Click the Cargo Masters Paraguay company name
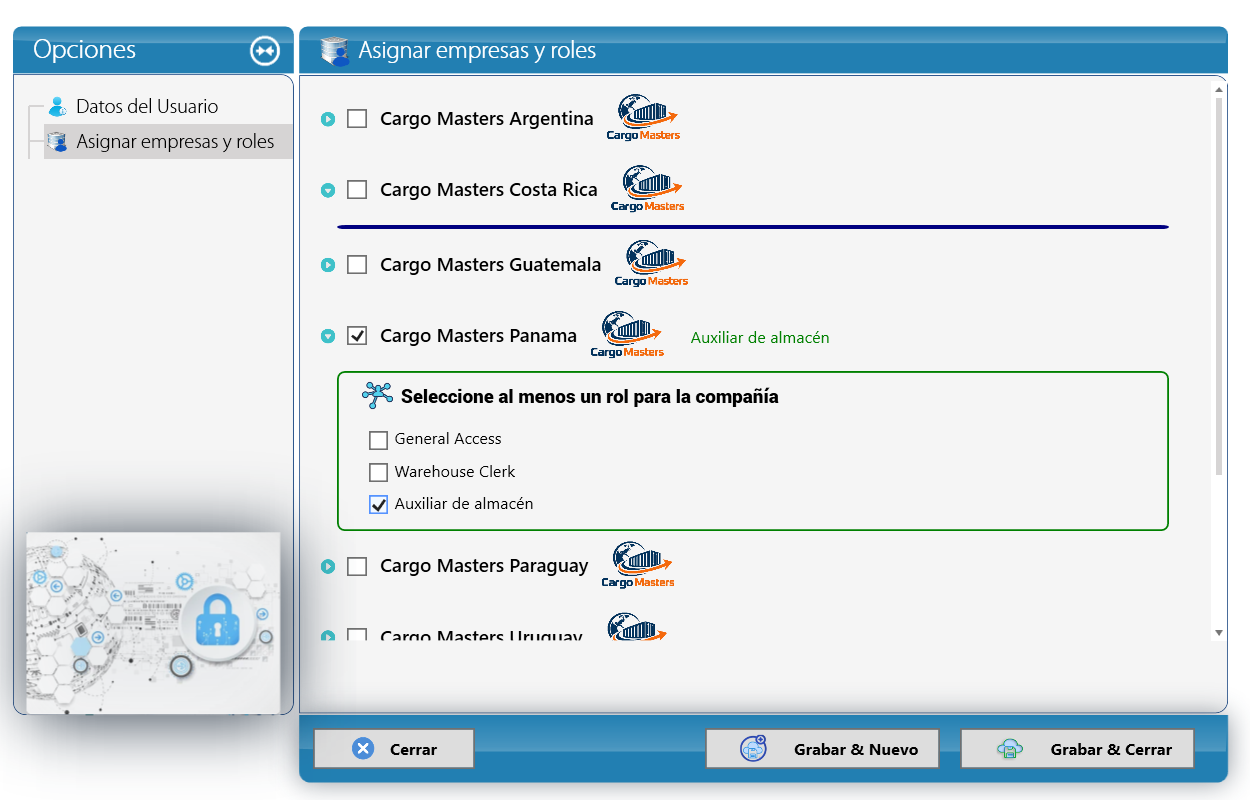This screenshot has width=1250, height=800. coord(484,566)
